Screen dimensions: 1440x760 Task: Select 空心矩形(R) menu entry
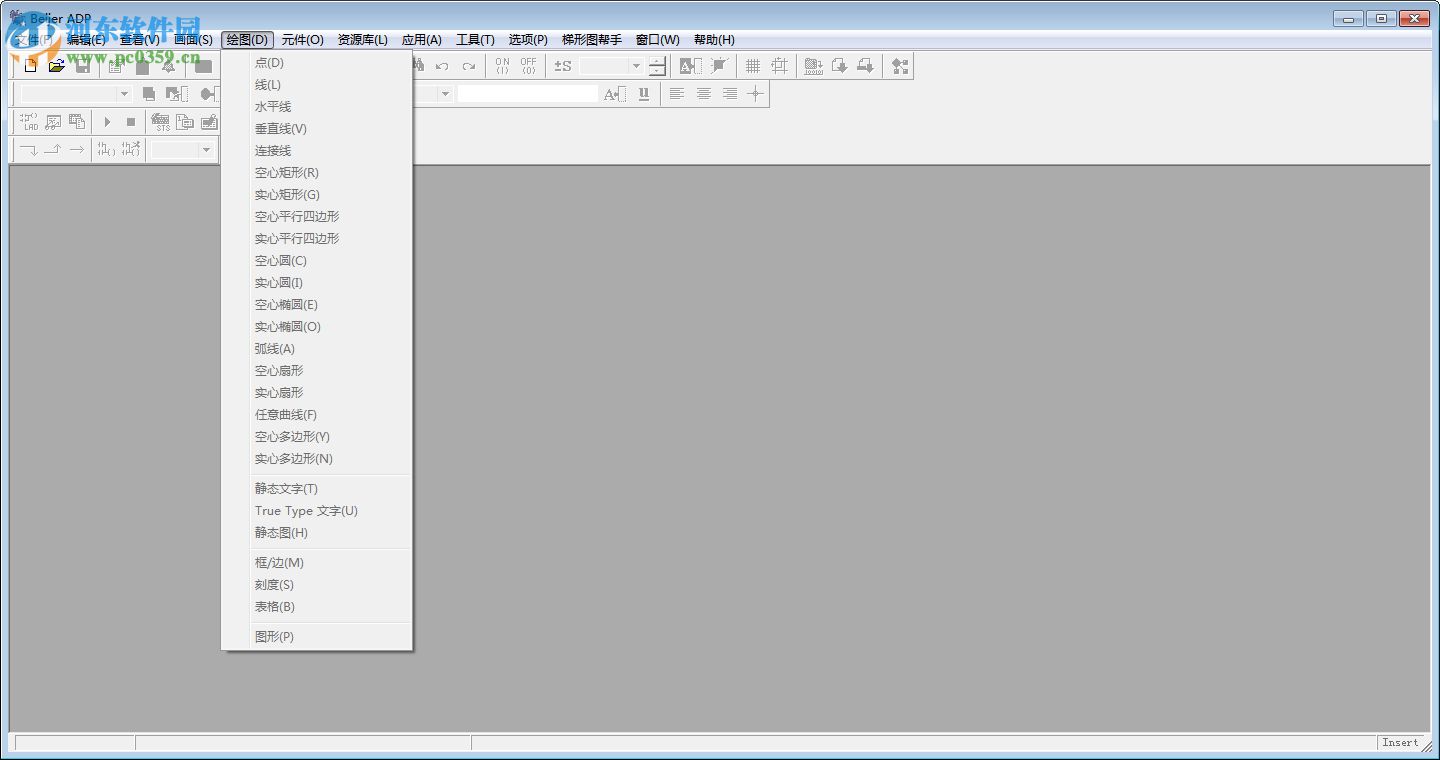click(x=317, y=173)
